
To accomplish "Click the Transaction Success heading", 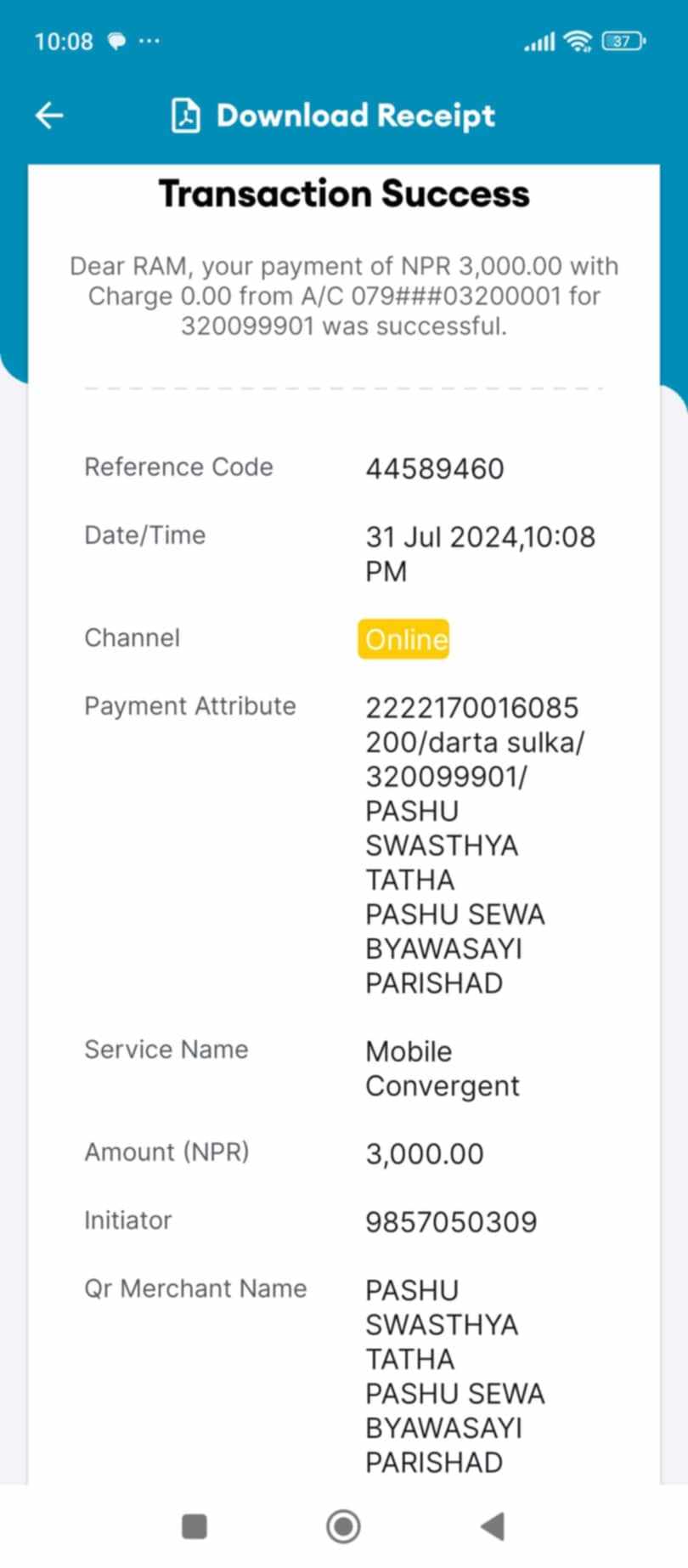I will 344,194.
